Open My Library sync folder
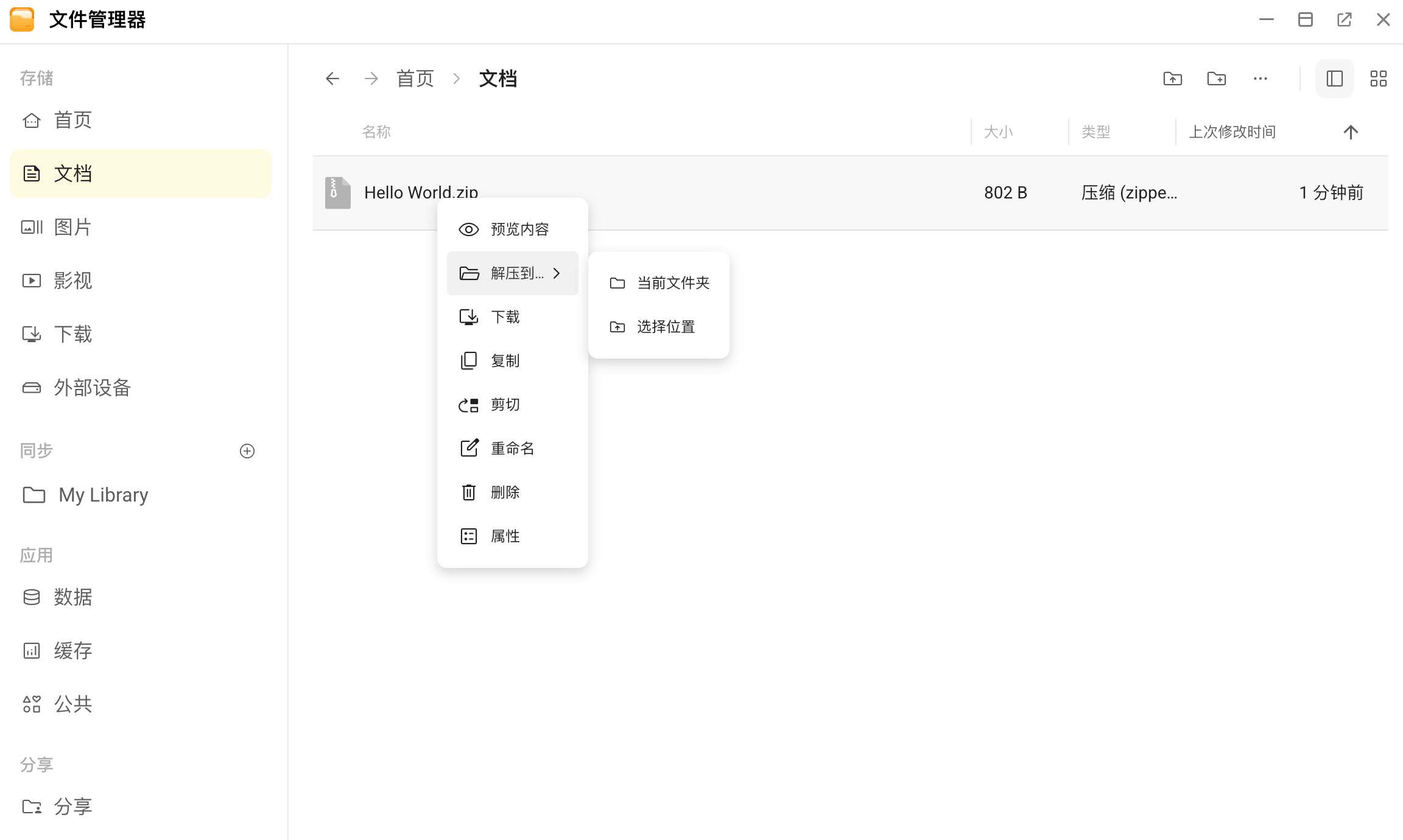Viewport: 1403px width, 840px height. (x=141, y=495)
